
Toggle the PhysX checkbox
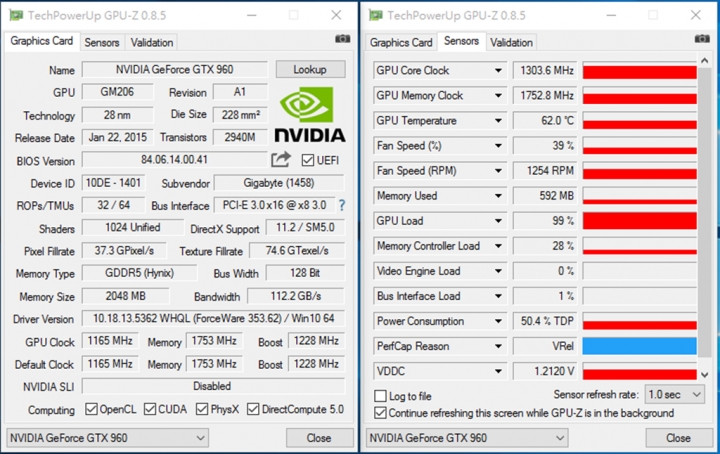pos(202,409)
